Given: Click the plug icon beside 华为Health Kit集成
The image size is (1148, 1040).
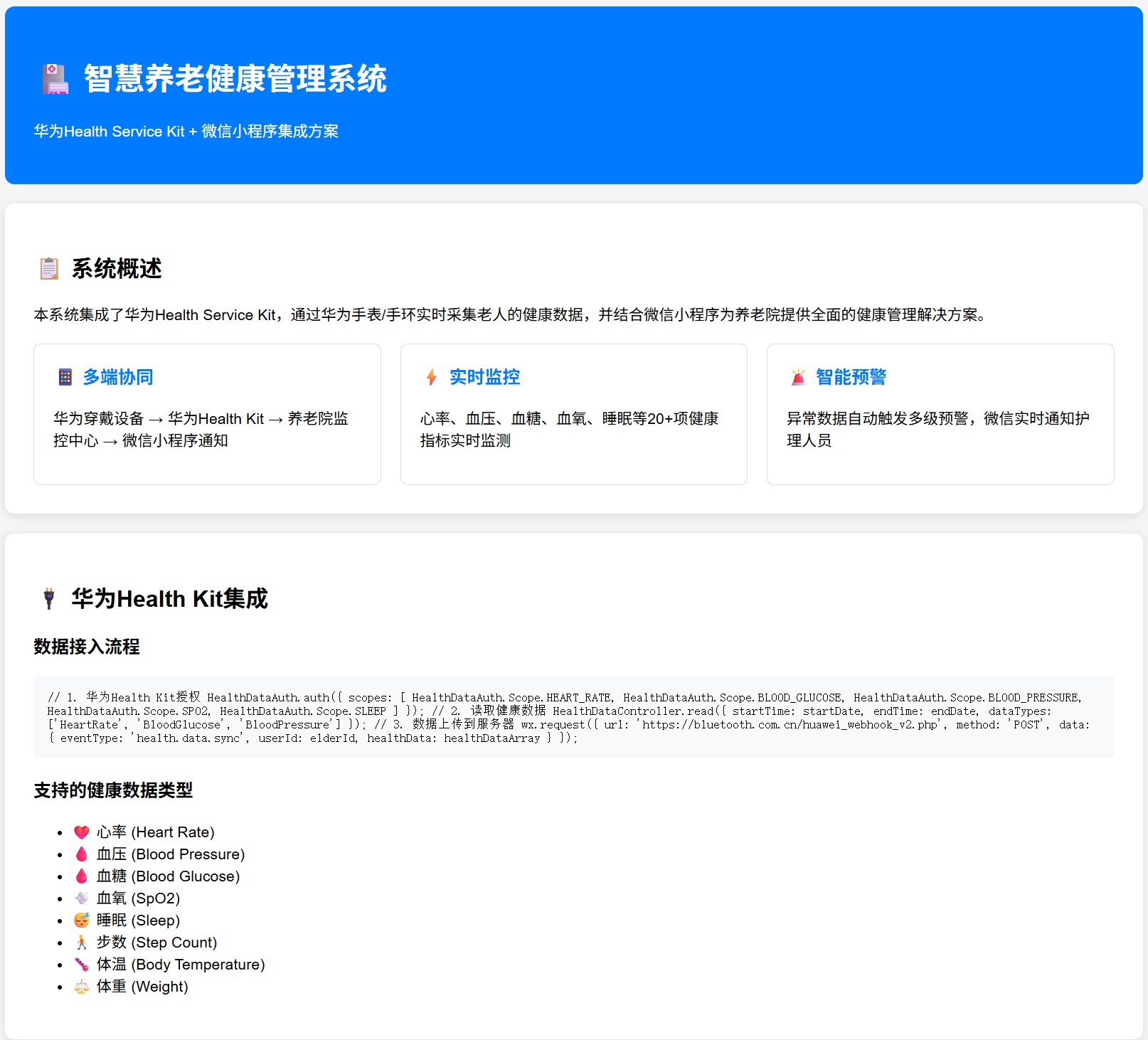Looking at the screenshot, I should [x=49, y=599].
